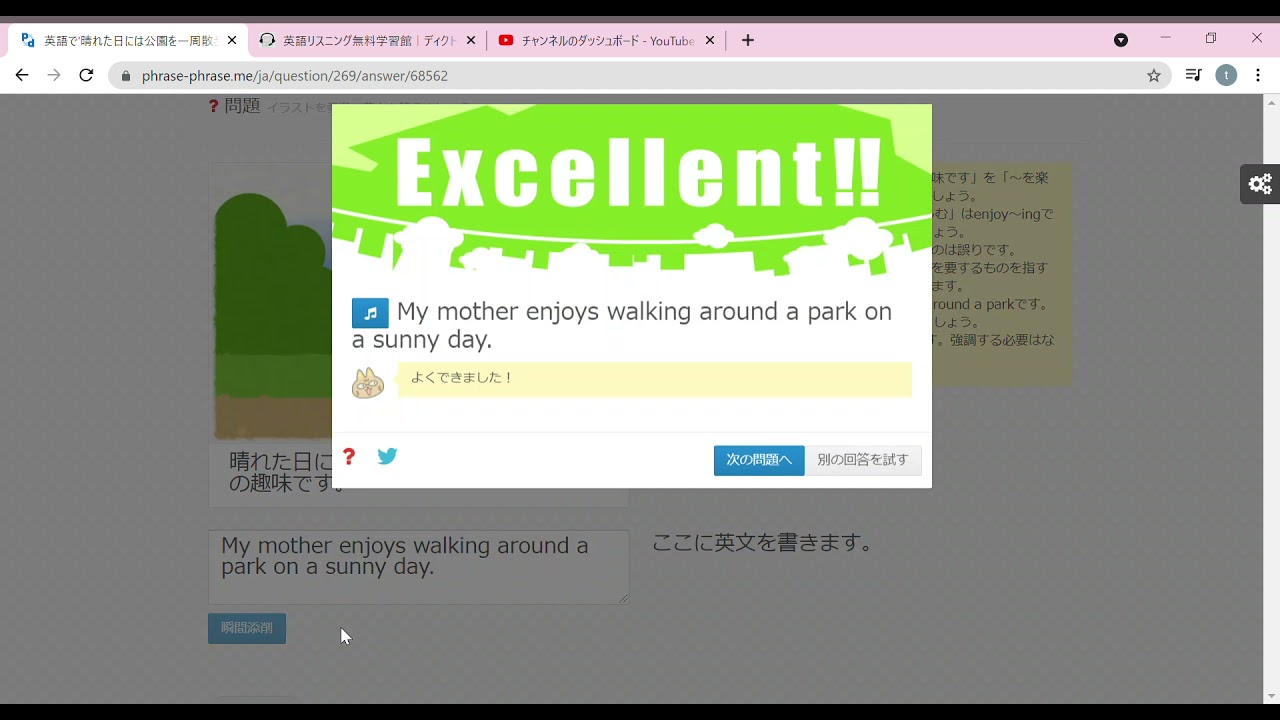Click the browser back arrow
This screenshot has height=720, width=1280.
click(x=22, y=75)
